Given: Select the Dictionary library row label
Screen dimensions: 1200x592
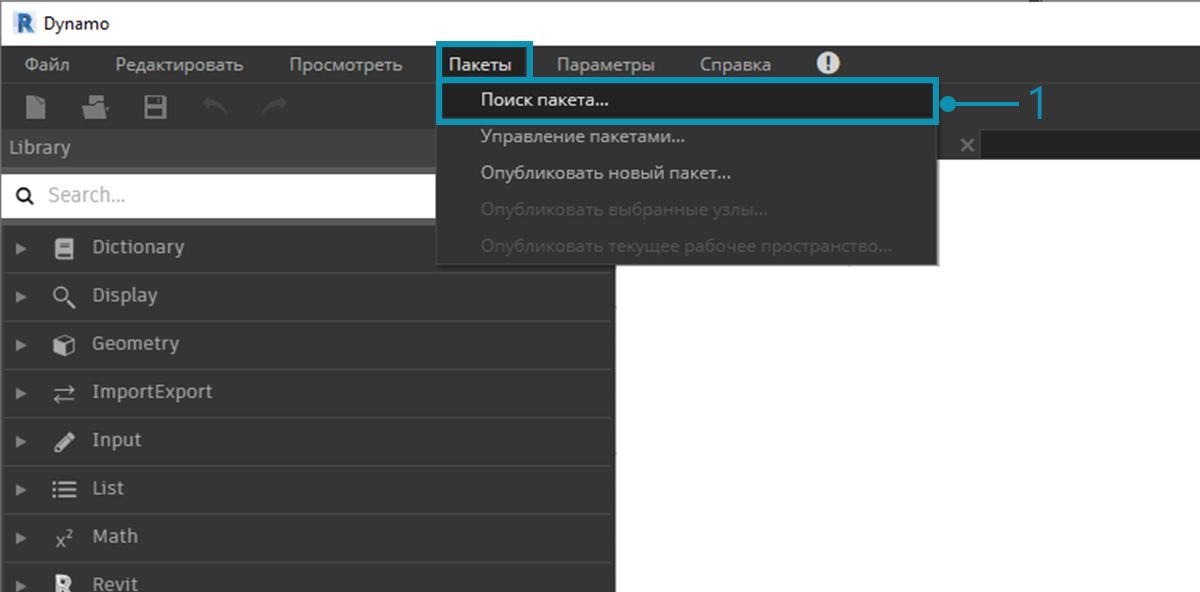Looking at the screenshot, I should (x=138, y=247).
